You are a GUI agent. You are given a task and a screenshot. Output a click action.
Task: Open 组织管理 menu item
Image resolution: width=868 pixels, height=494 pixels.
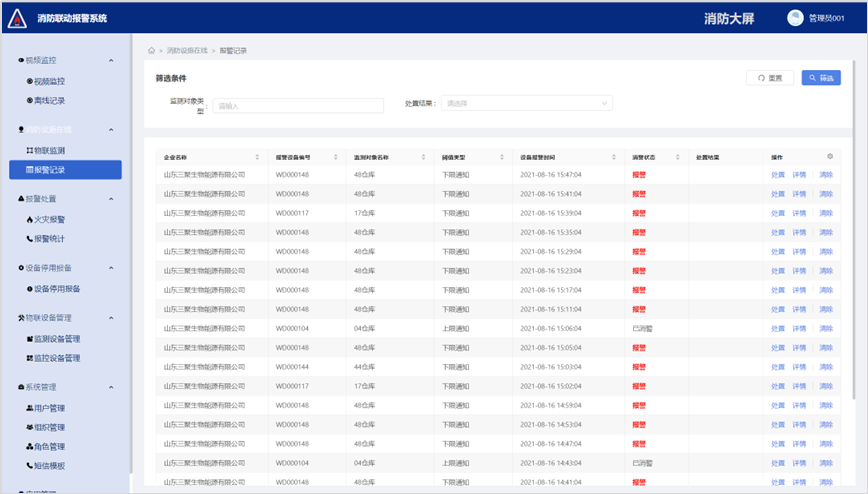46,428
